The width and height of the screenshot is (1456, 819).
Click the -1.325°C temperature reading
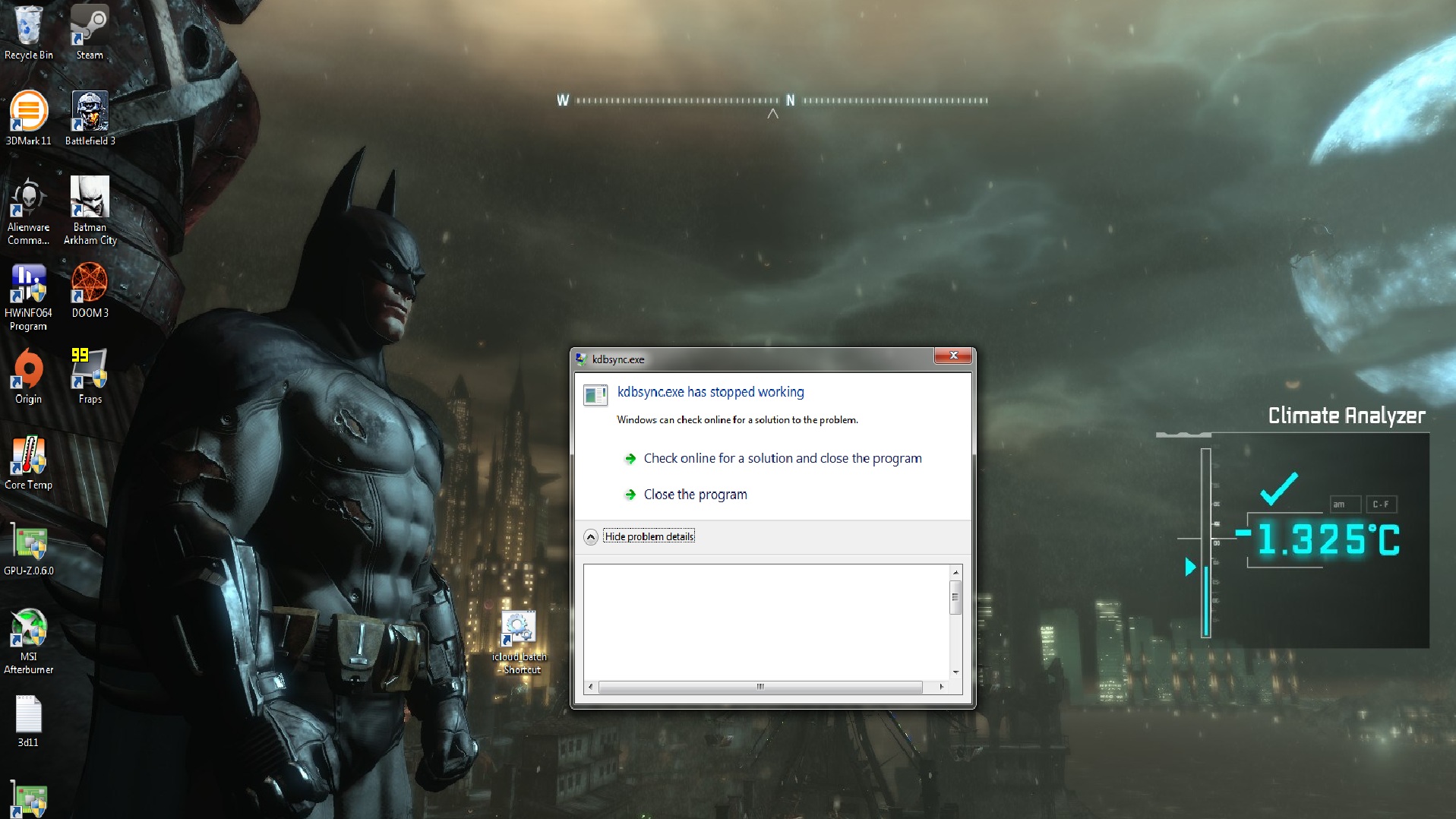click(x=1318, y=540)
